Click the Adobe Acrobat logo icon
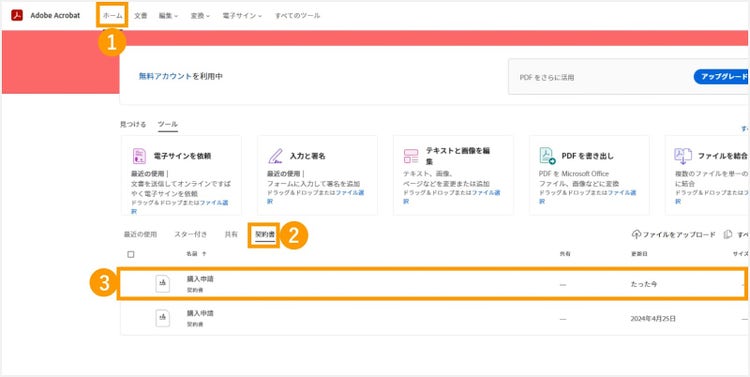Screen dimensions: 750x377 tap(18, 15)
